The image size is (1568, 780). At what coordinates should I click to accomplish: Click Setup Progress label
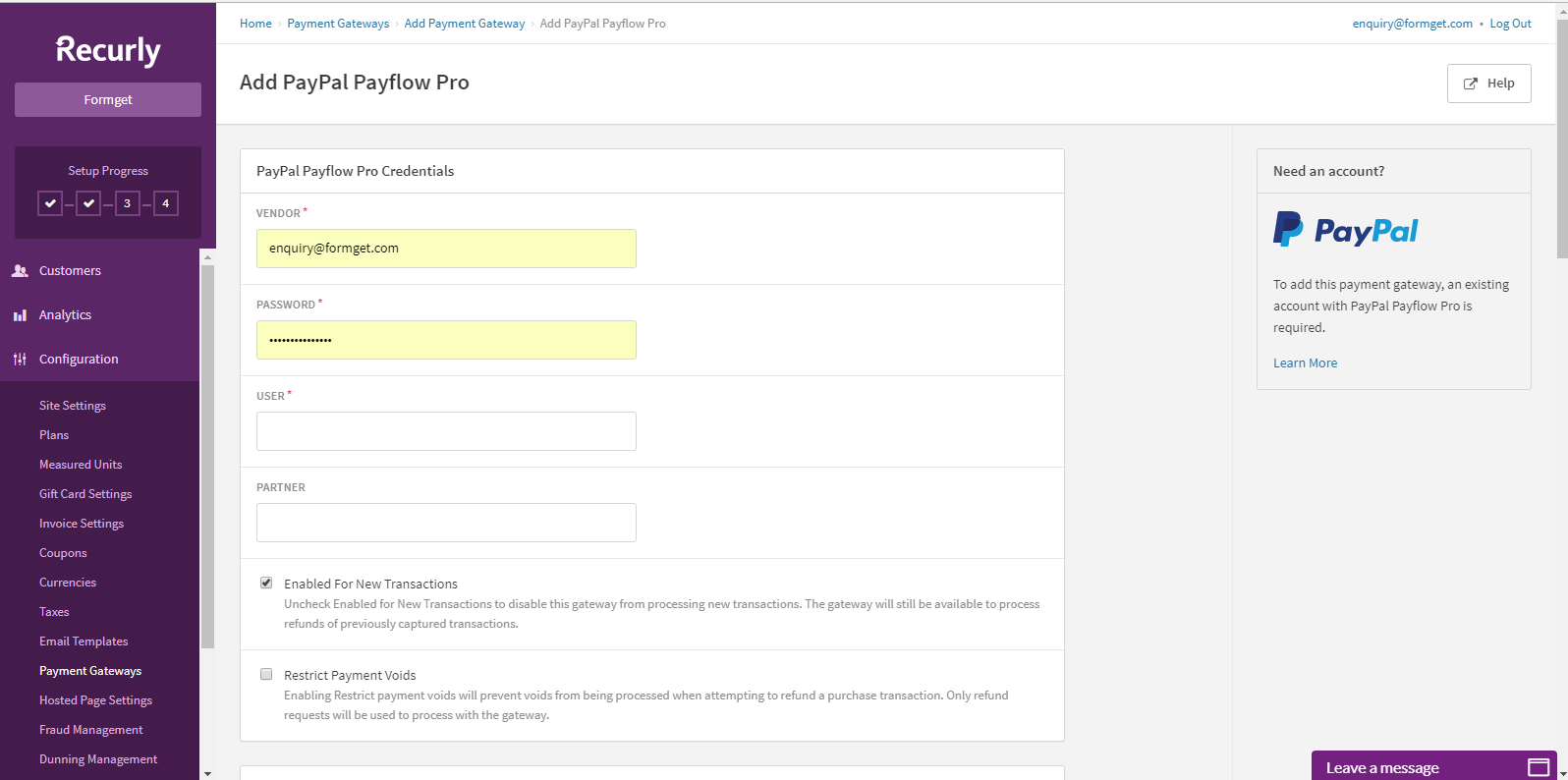pyautogui.click(x=108, y=171)
